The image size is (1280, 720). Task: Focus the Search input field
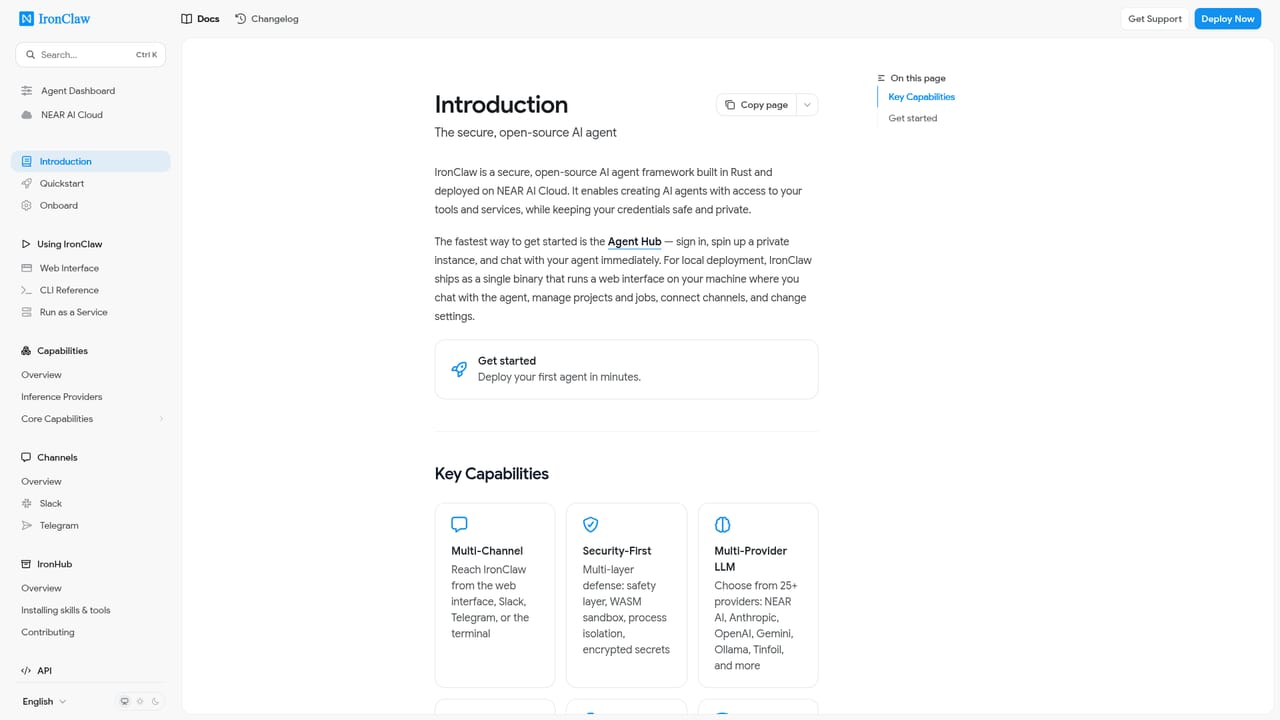point(91,55)
